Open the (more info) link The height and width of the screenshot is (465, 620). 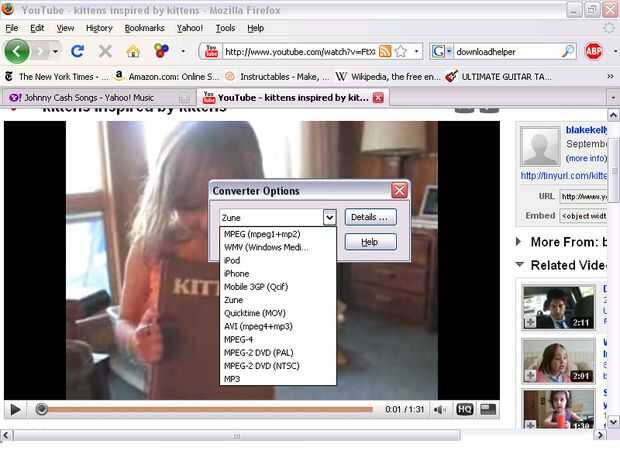[x=586, y=158]
